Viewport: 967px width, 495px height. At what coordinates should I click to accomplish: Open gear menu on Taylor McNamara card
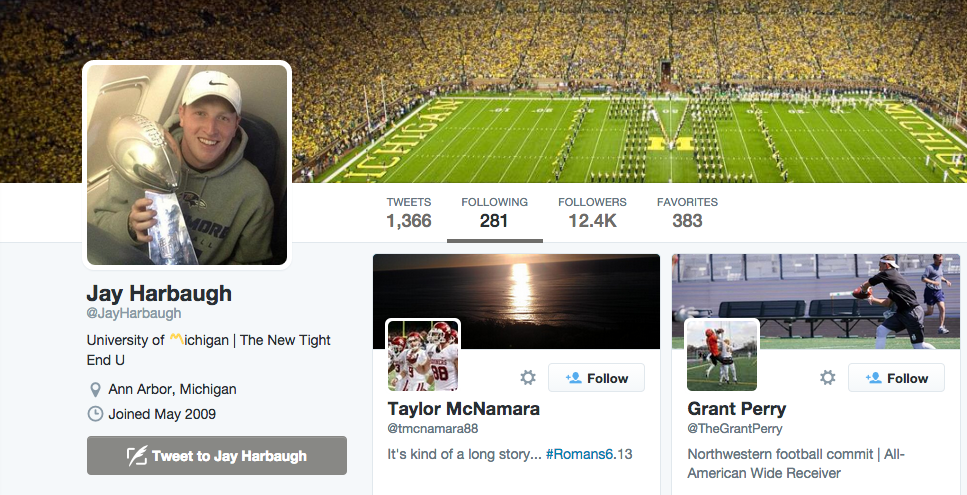coord(528,378)
